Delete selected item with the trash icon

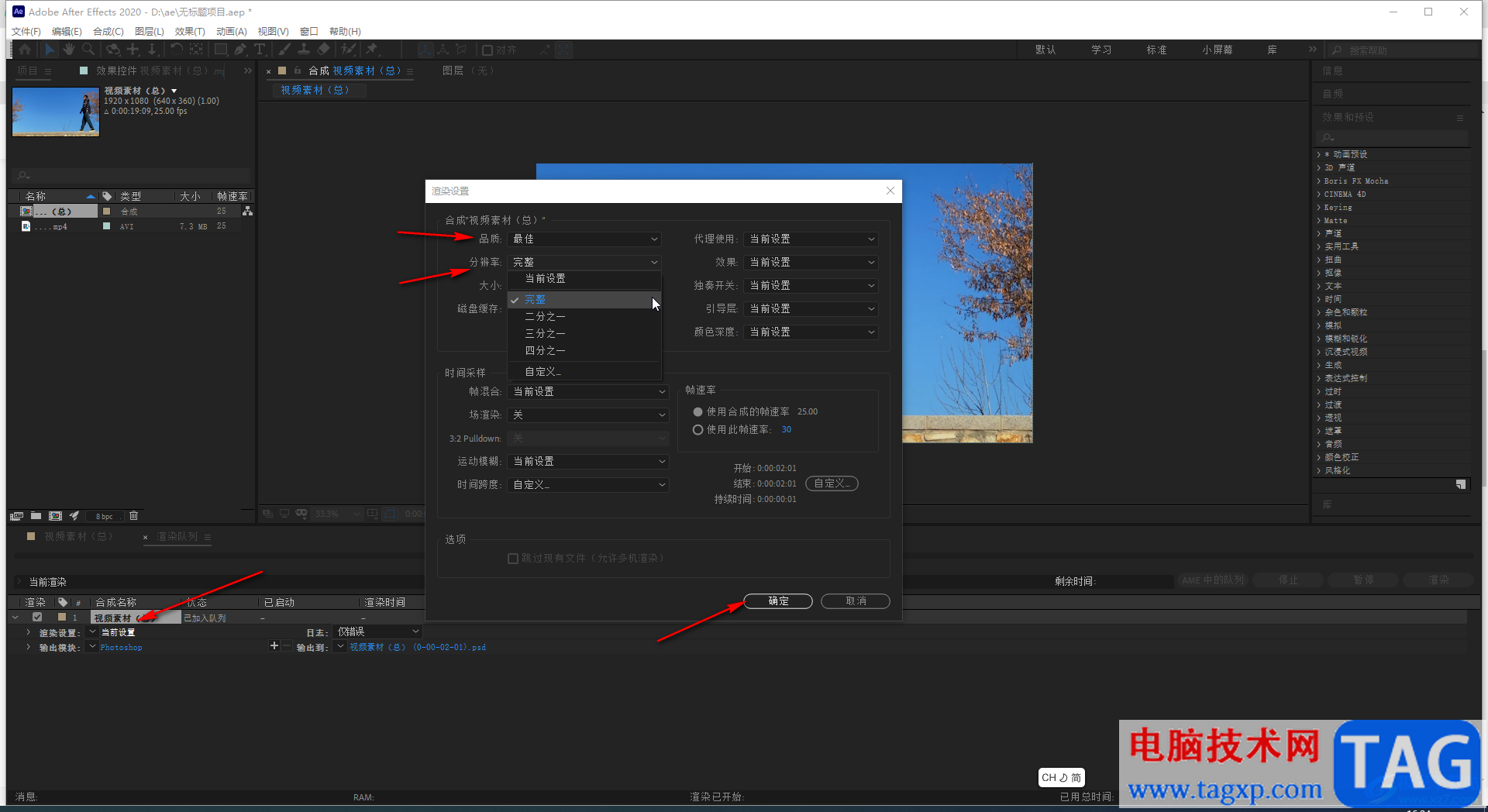[133, 516]
